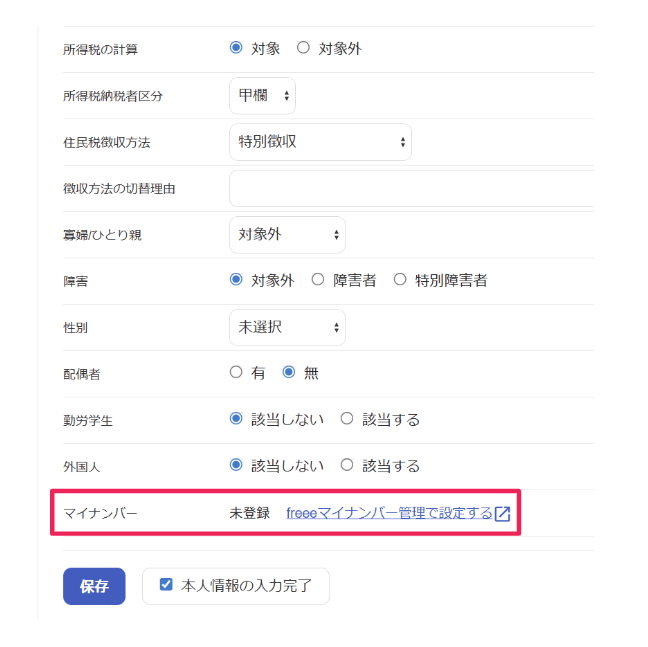Click the 勤労学生 label

coord(88,421)
